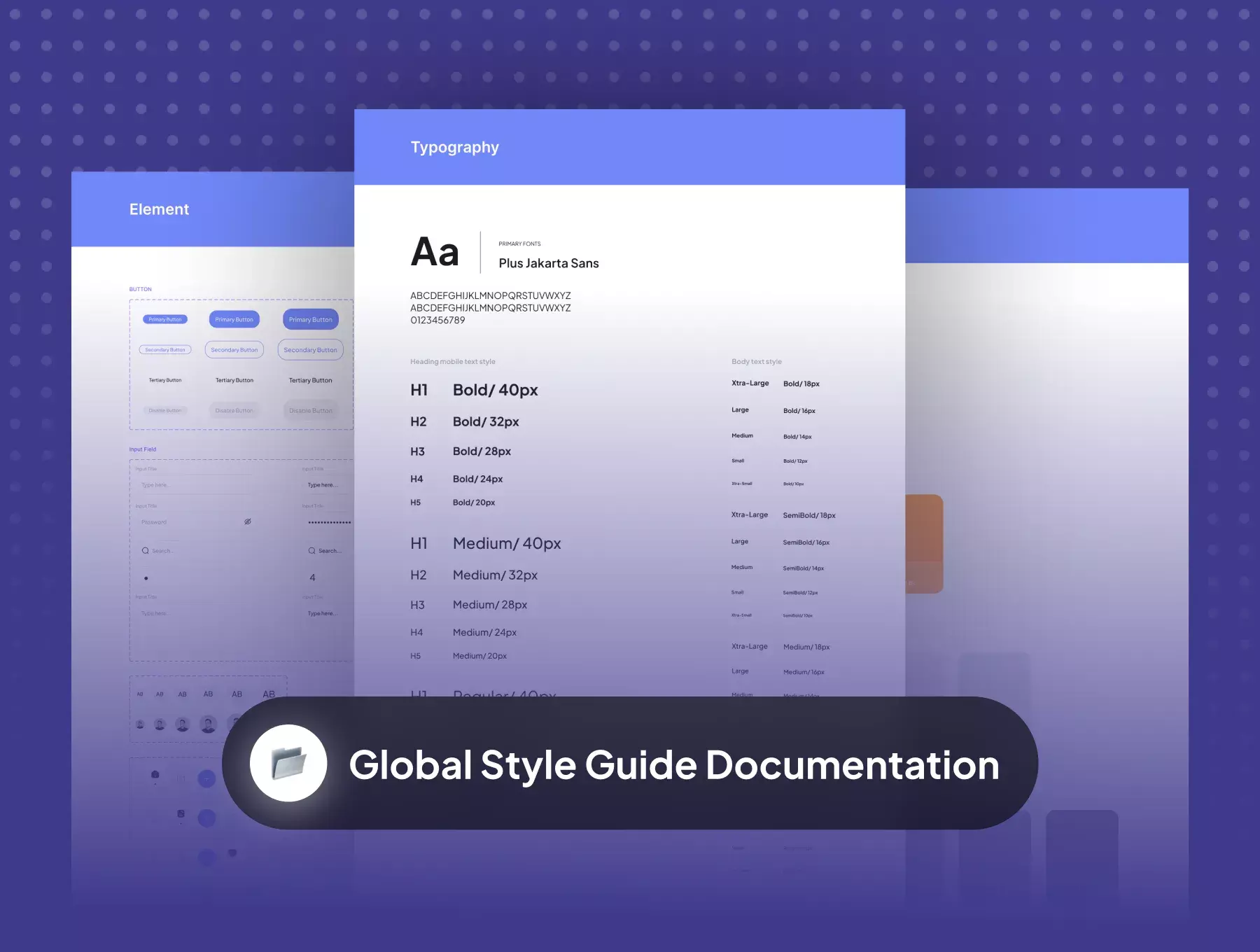Click the BUTTON section label
This screenshot has width=1260, height=952.
point(140,289)
